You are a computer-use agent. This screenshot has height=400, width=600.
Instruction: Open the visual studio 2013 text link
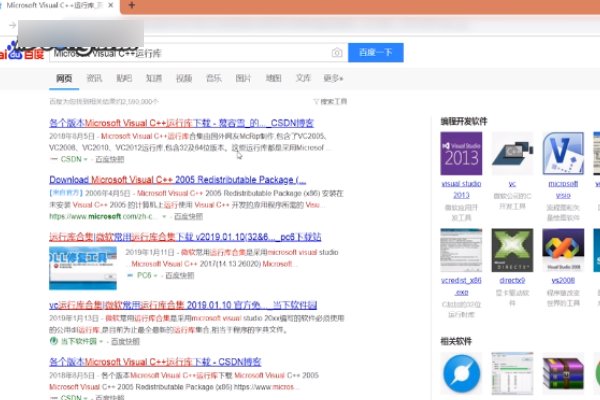[x=461, y=189]
